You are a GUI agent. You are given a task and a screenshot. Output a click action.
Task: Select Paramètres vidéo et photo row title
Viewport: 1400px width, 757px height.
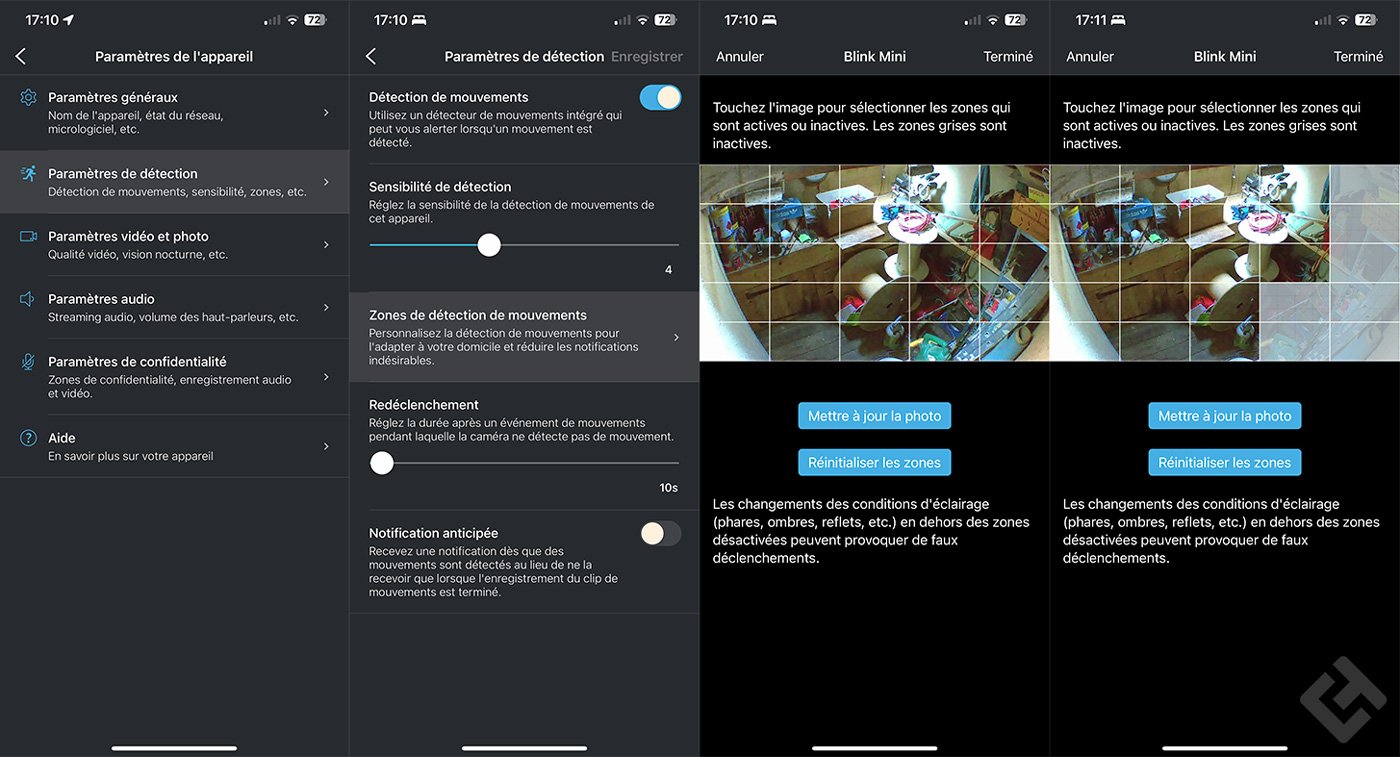click(128, 236)
